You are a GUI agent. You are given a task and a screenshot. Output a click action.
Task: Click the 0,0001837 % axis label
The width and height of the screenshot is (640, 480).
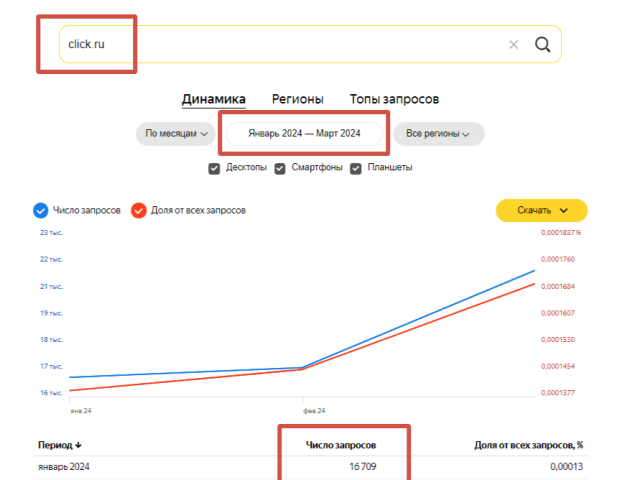pos(561,233)
